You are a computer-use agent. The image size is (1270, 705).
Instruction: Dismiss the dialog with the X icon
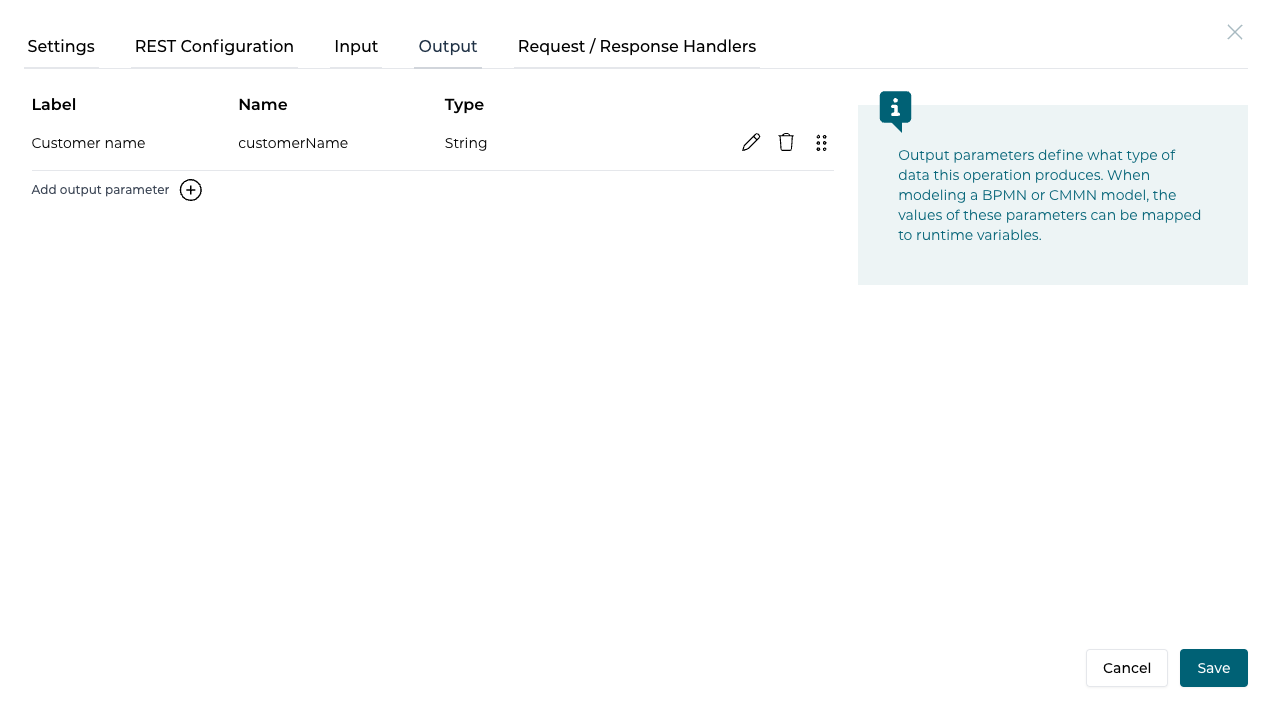pyautogui.click(x=1234, y=32)
